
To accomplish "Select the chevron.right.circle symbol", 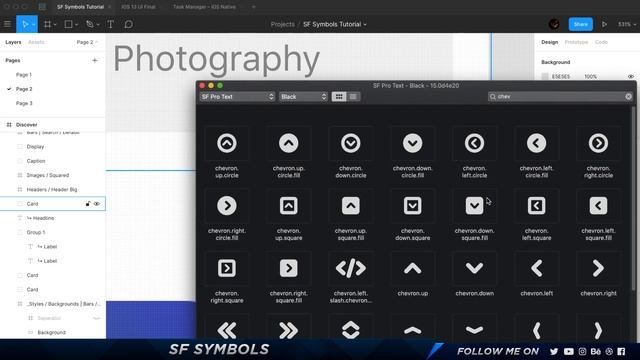I will coord(598,143).
